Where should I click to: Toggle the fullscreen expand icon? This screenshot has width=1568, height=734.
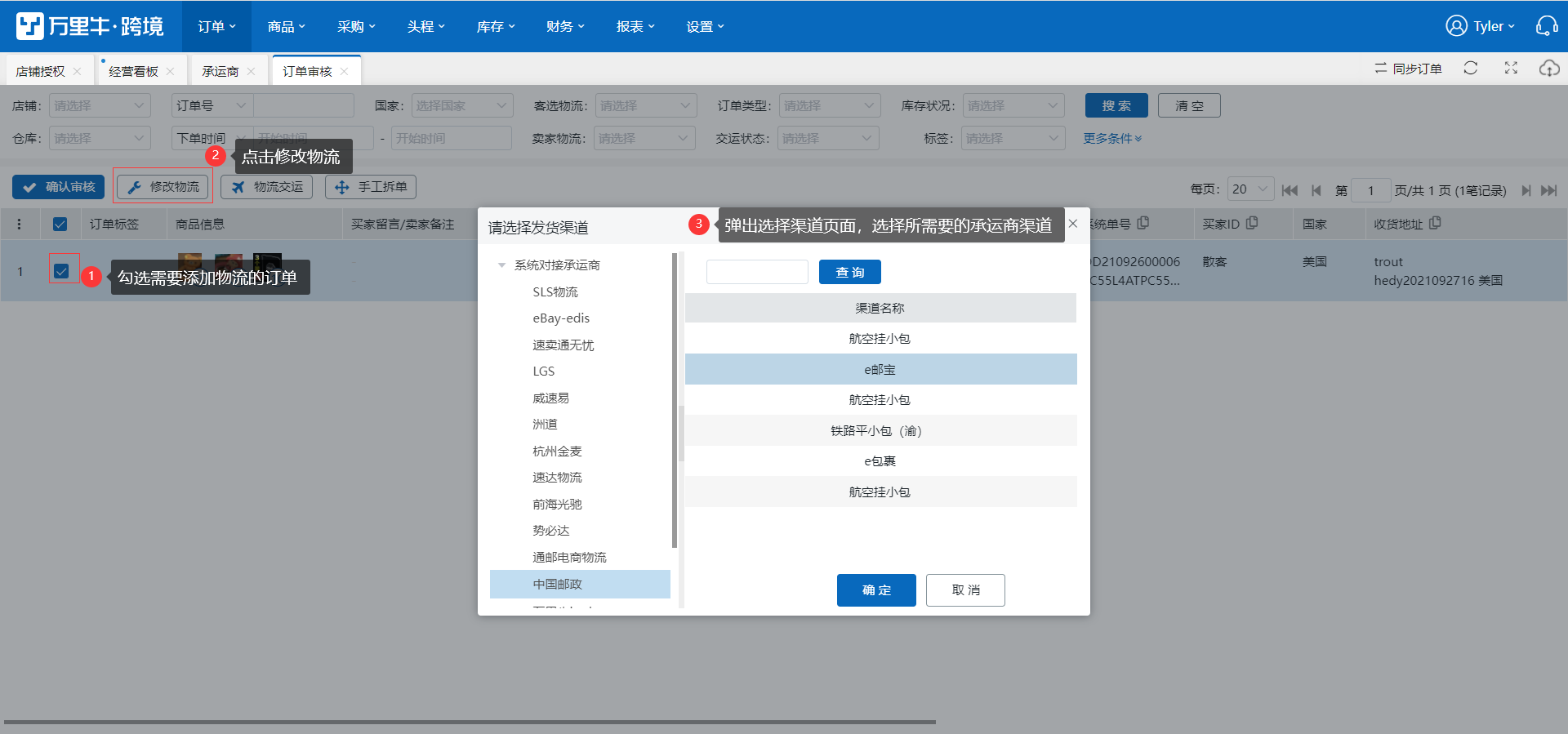coord(1511,69)
